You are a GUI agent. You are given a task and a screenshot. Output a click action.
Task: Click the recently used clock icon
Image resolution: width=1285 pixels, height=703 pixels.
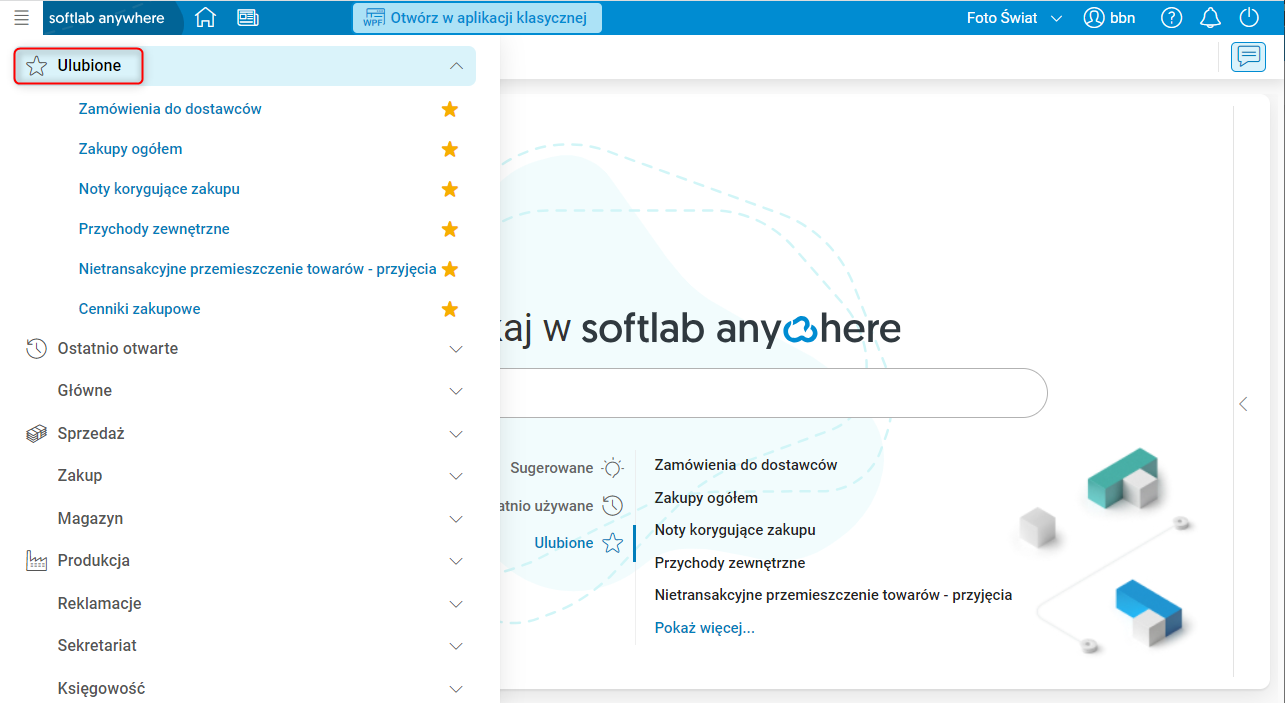point(612,506)
